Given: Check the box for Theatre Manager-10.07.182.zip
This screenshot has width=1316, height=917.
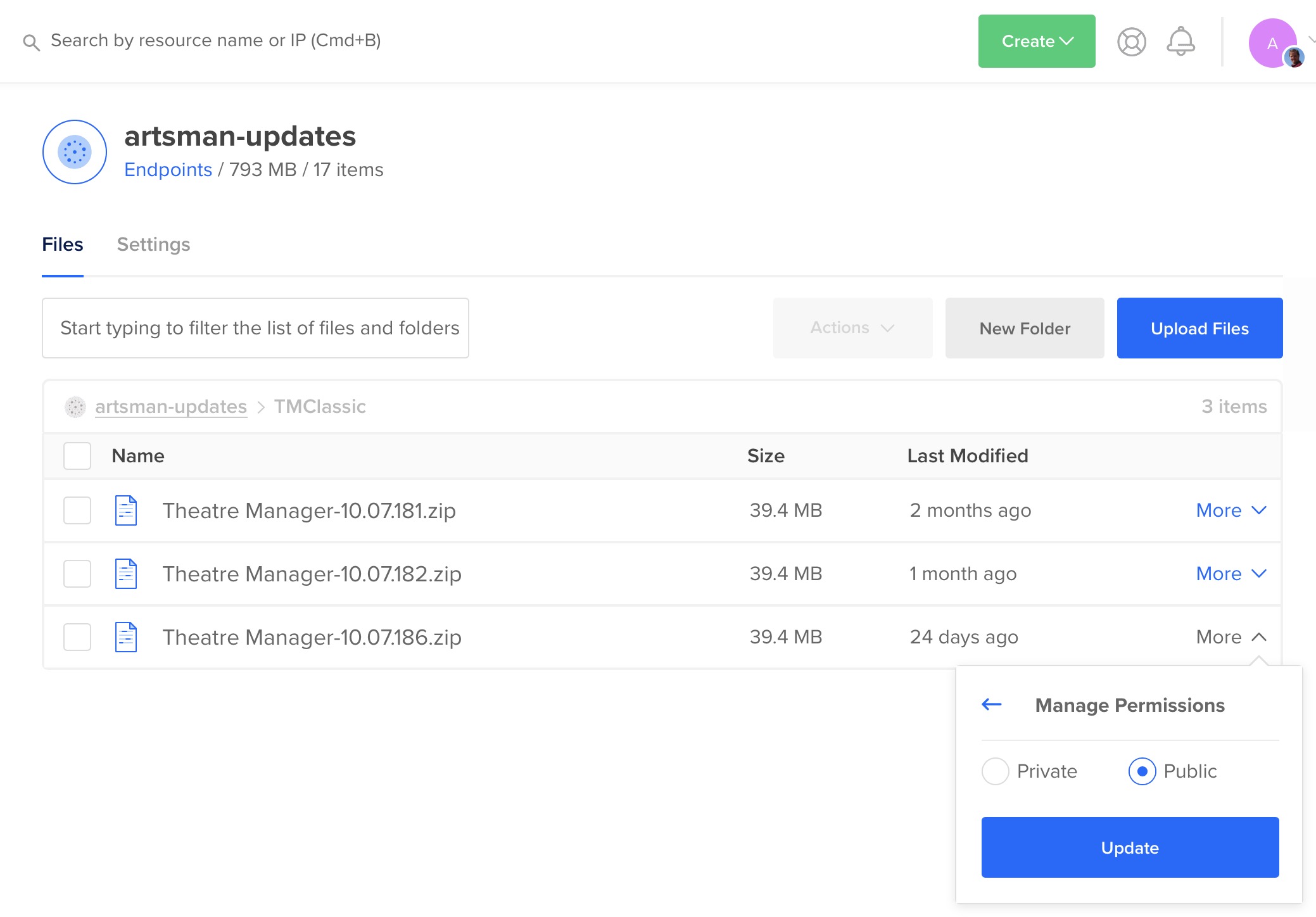Looking at the screenshot, I should pyautogui.click(x=77, y=574).
